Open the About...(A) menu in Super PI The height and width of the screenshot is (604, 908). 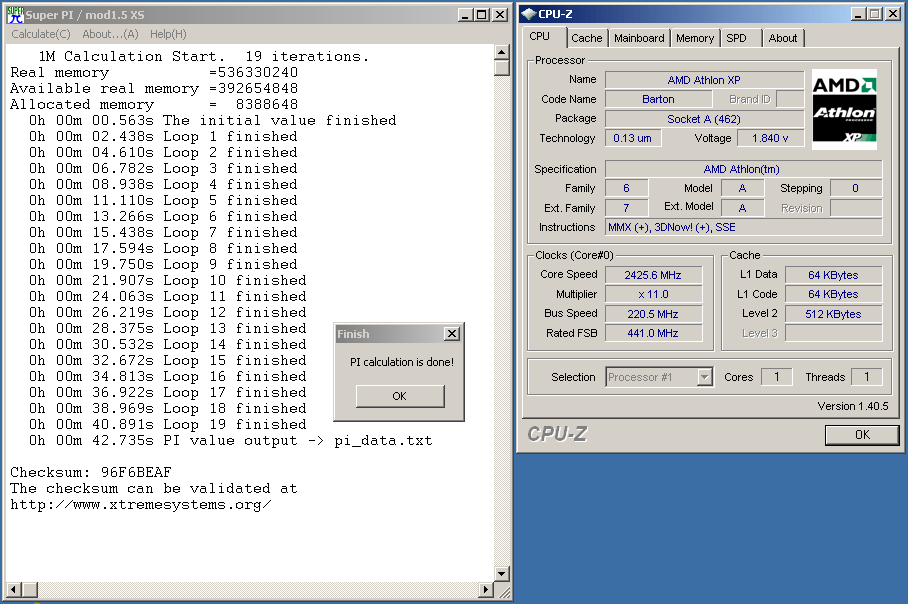(x=110, y=34)
